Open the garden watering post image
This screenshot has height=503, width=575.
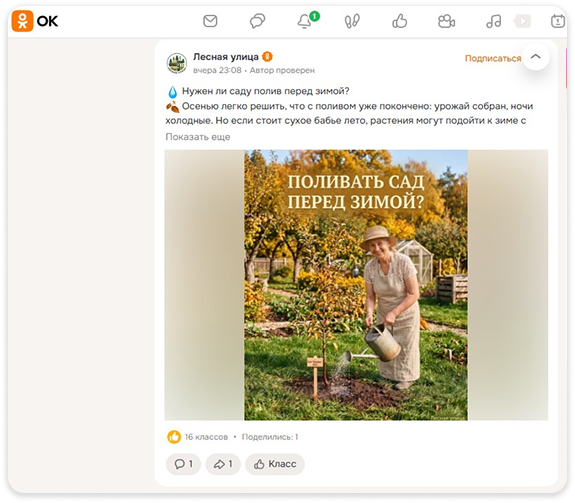coord(356,285)
